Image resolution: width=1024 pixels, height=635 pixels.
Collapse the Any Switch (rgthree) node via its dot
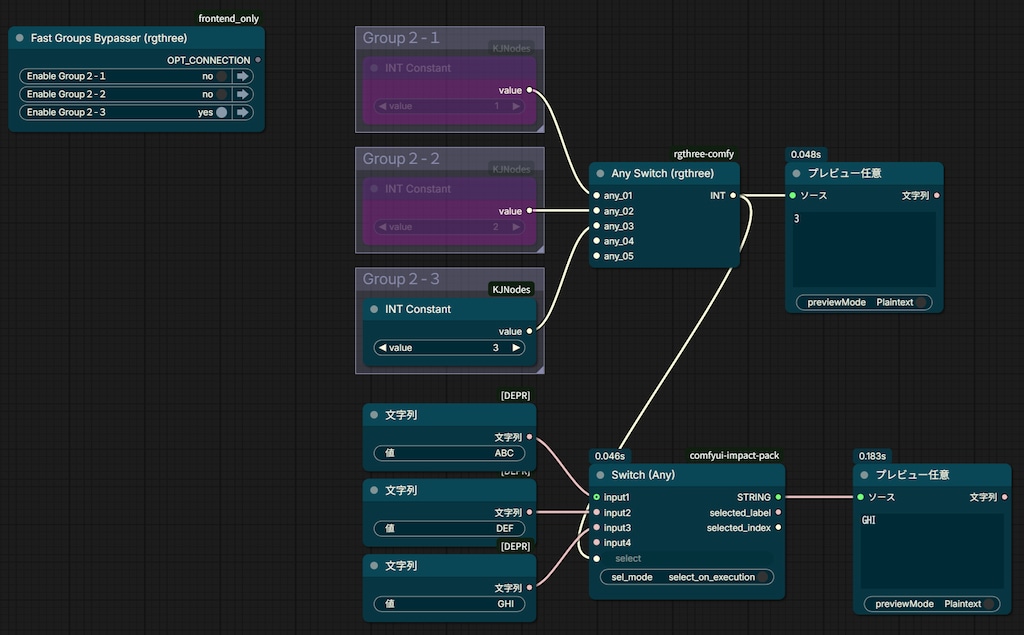click(x=600, y=174)
